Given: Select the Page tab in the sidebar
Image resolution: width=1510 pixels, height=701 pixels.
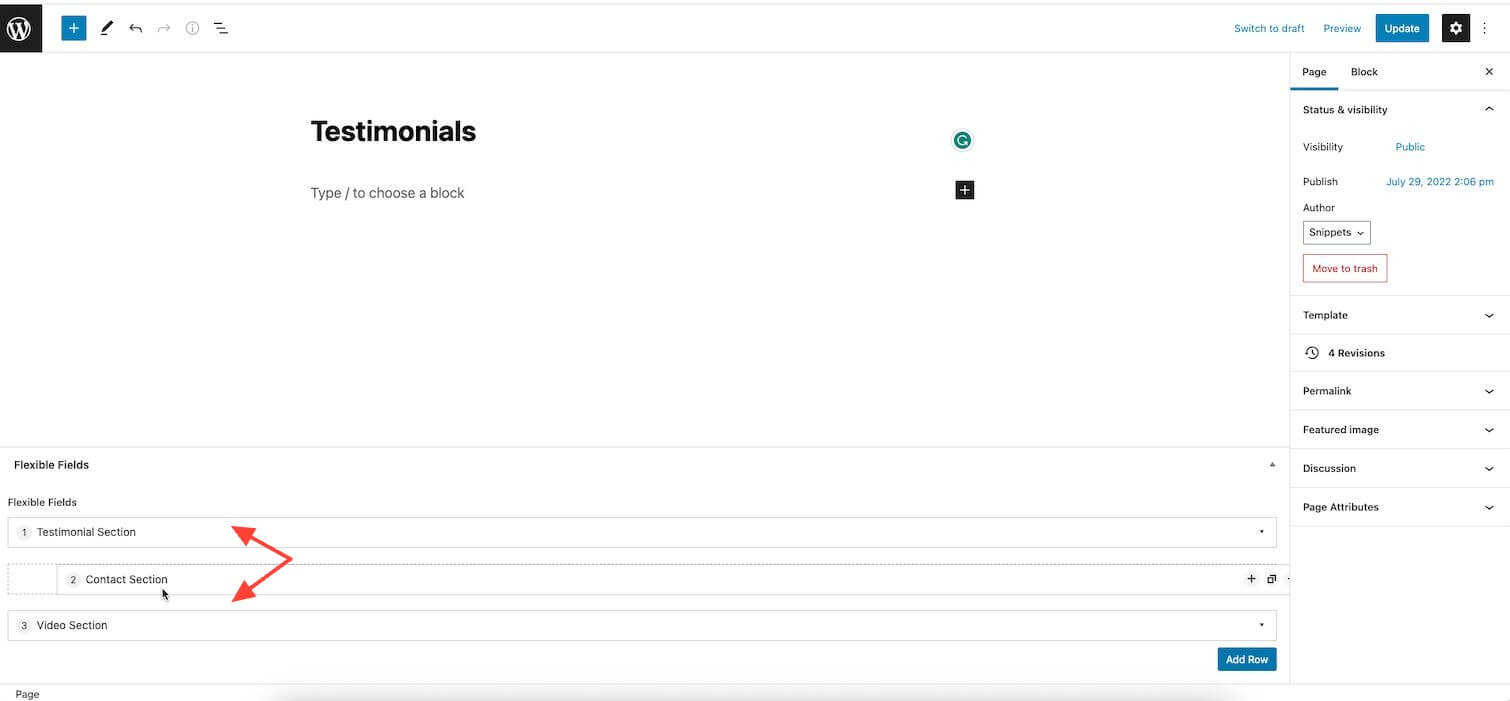Looking at the screenshot, I should (x=1314, y=71).
